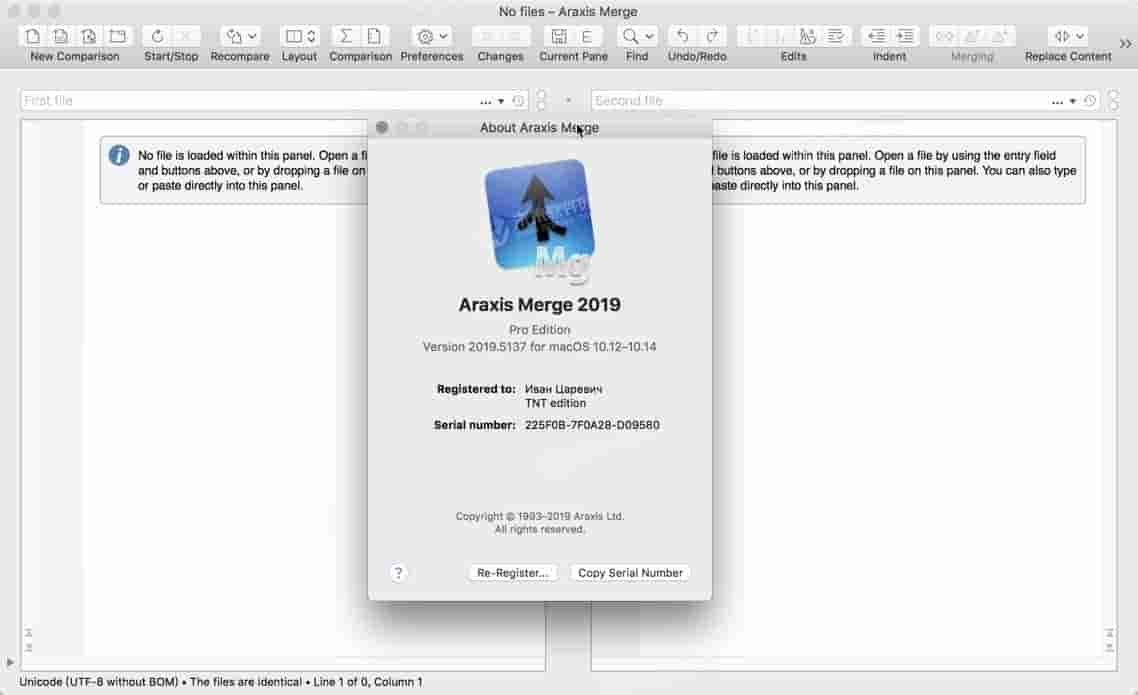Browse for second file with ellipsis button

[x=1057, y=102]
